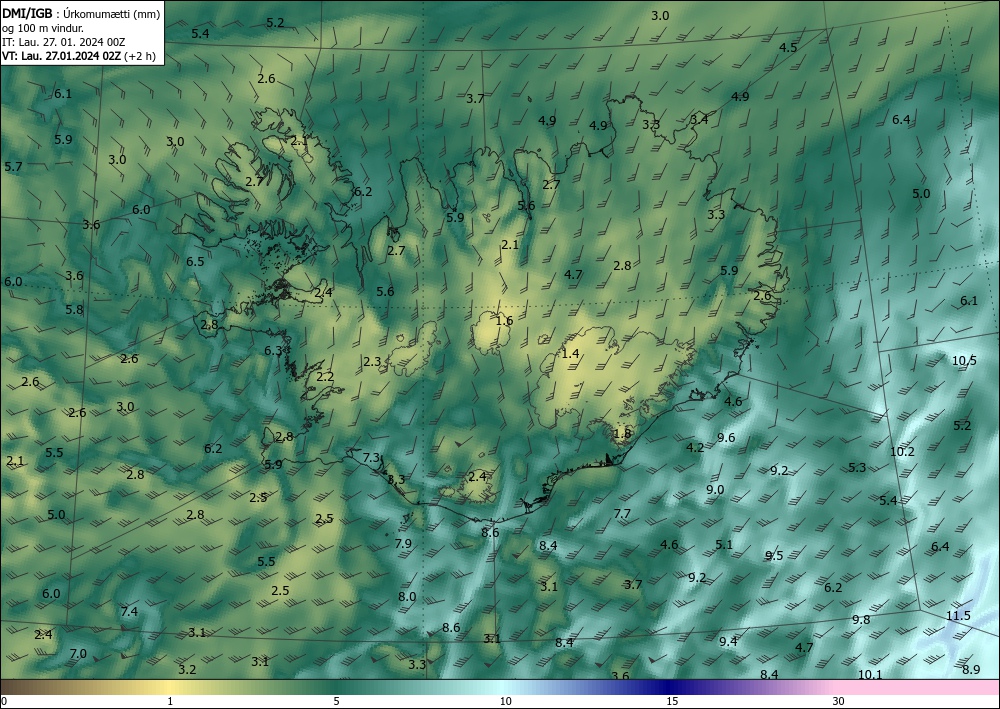Click the 8.3 value on the coast
This screenshot has width=1000, height=709.
point(396,479)
